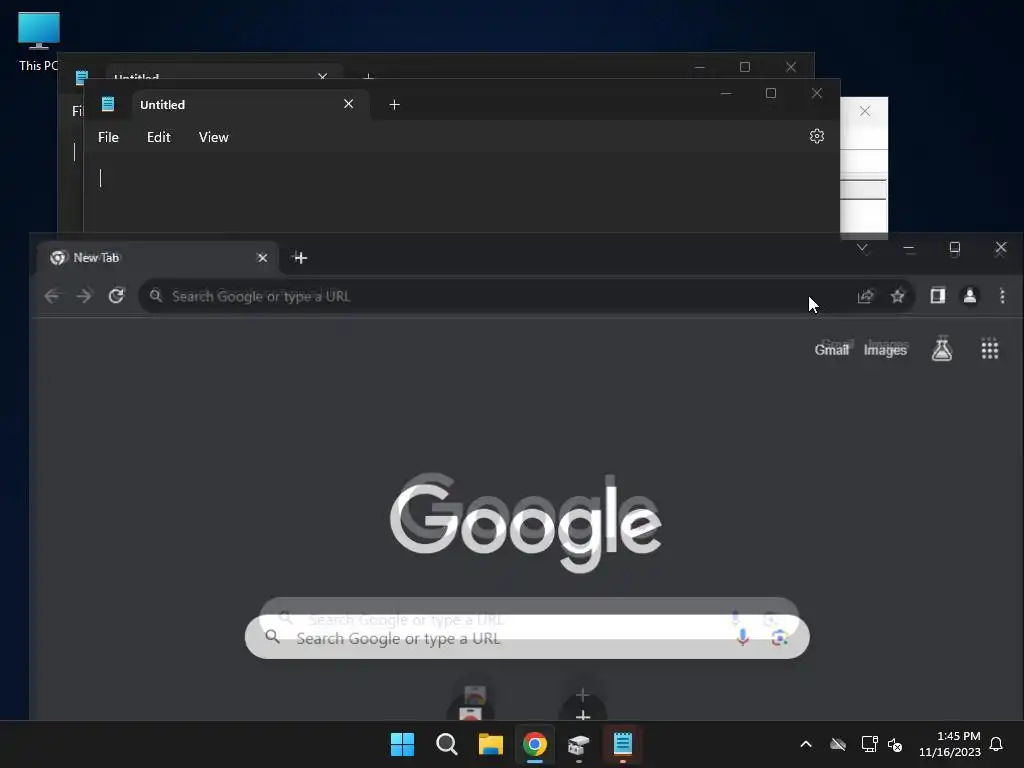1024x768 pixels.
Task: Go back in Chrome
Action: (52, 296)
